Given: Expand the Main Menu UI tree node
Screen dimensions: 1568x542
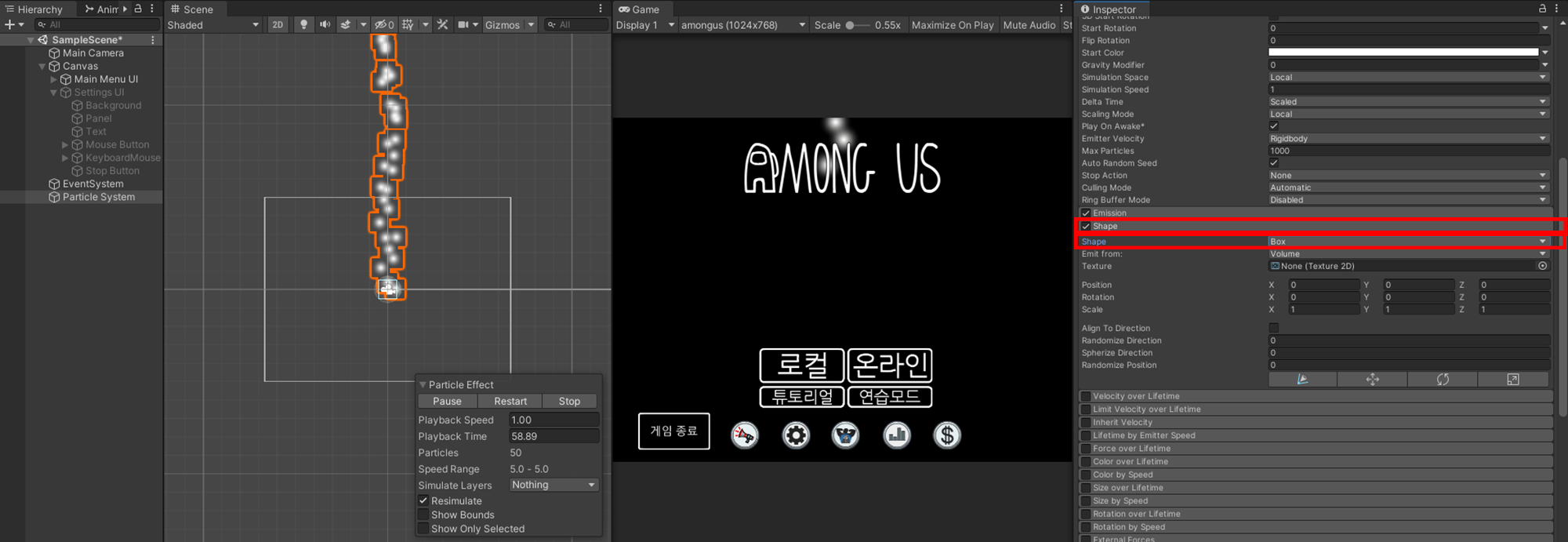Looking at the screenshot, I should pyautogui.click(x=53, y=79).
